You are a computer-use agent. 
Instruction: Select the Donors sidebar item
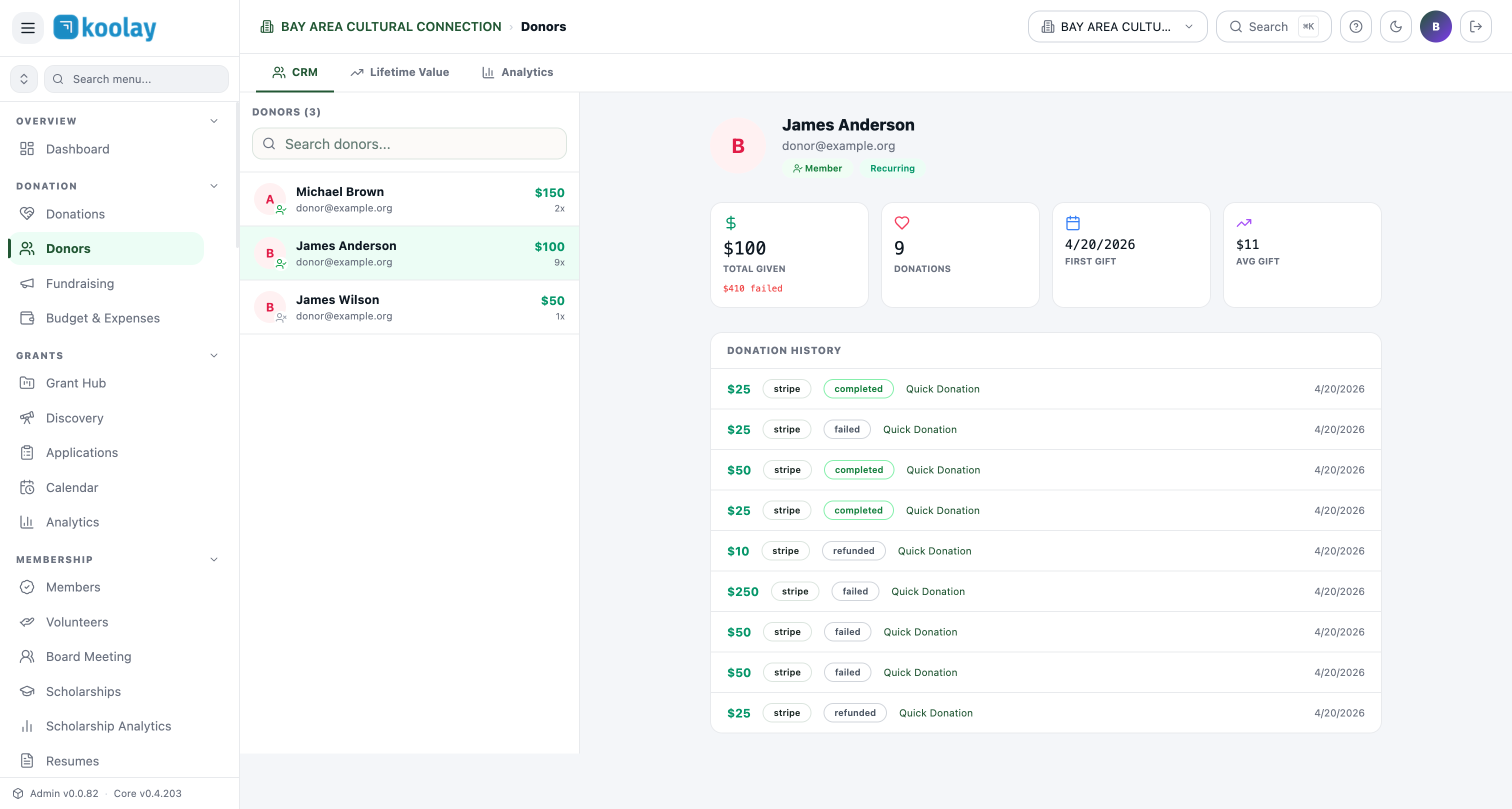107,248
